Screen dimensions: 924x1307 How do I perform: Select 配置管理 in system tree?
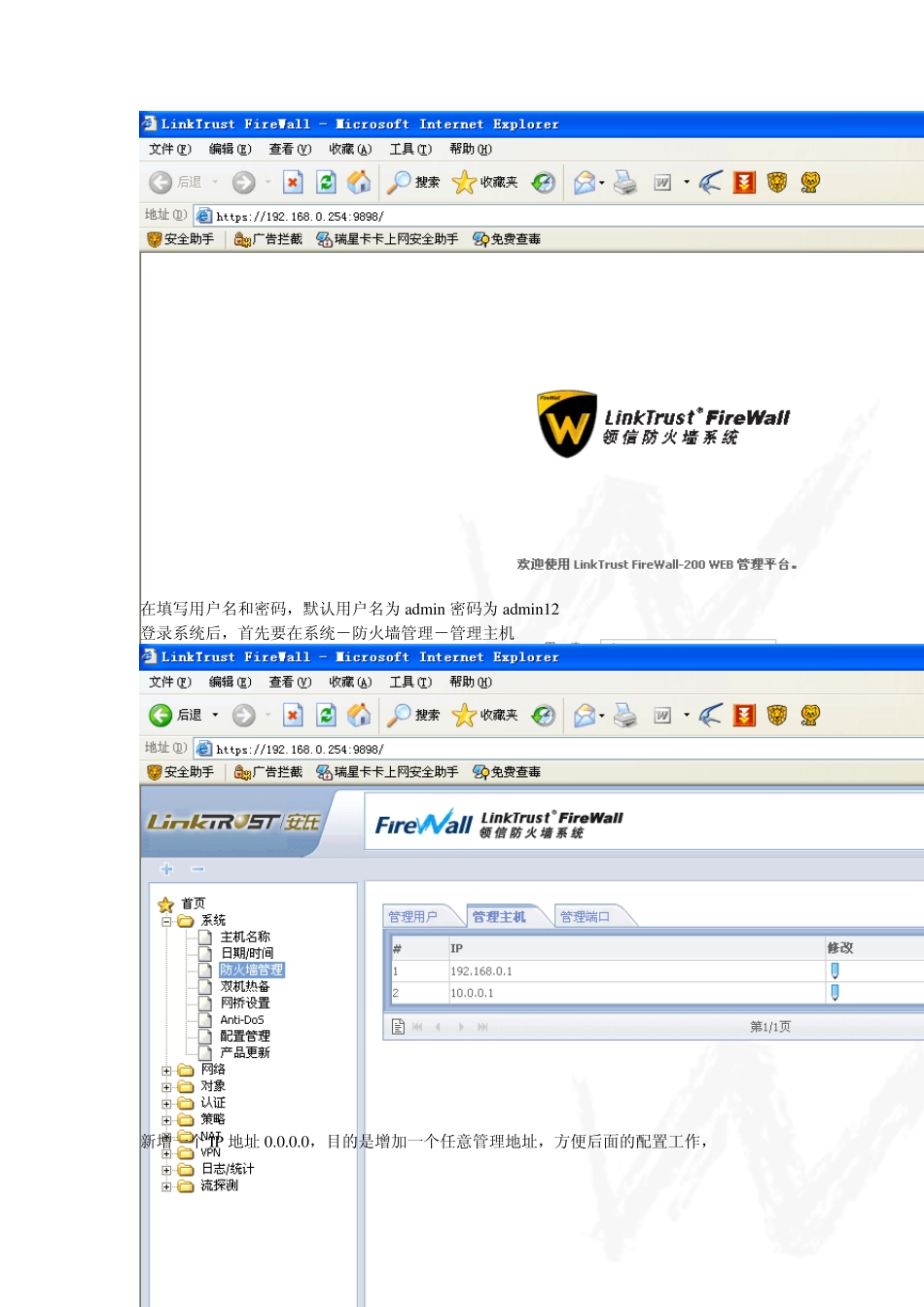245,1036
